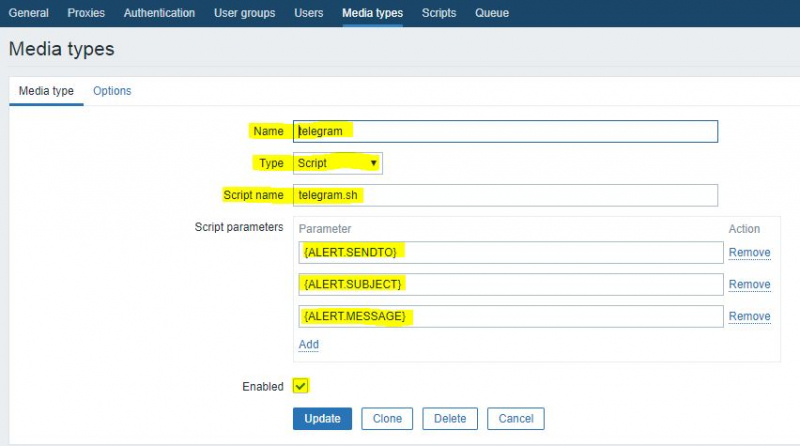This screenshot has height=446, width=800.
Task: Go to the Proxies section
Action: click(86, 13)
